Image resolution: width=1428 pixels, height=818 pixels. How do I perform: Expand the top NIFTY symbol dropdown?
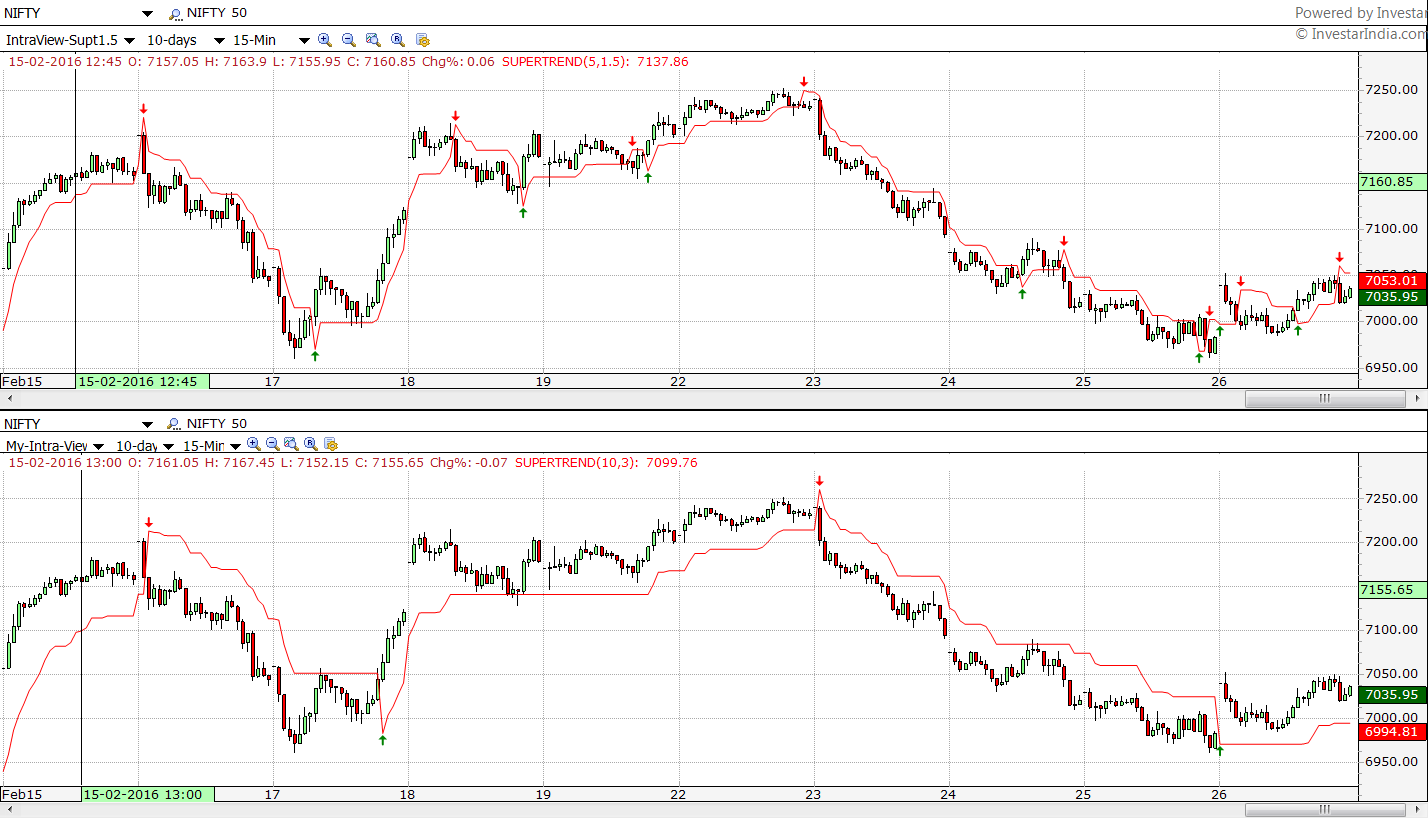(148, 14)
